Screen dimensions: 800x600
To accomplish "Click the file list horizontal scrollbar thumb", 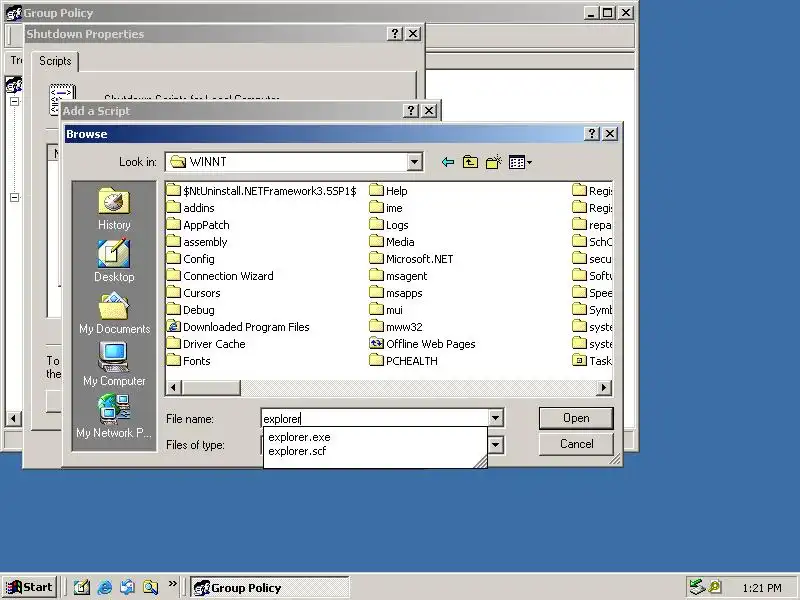I will 211,388.
